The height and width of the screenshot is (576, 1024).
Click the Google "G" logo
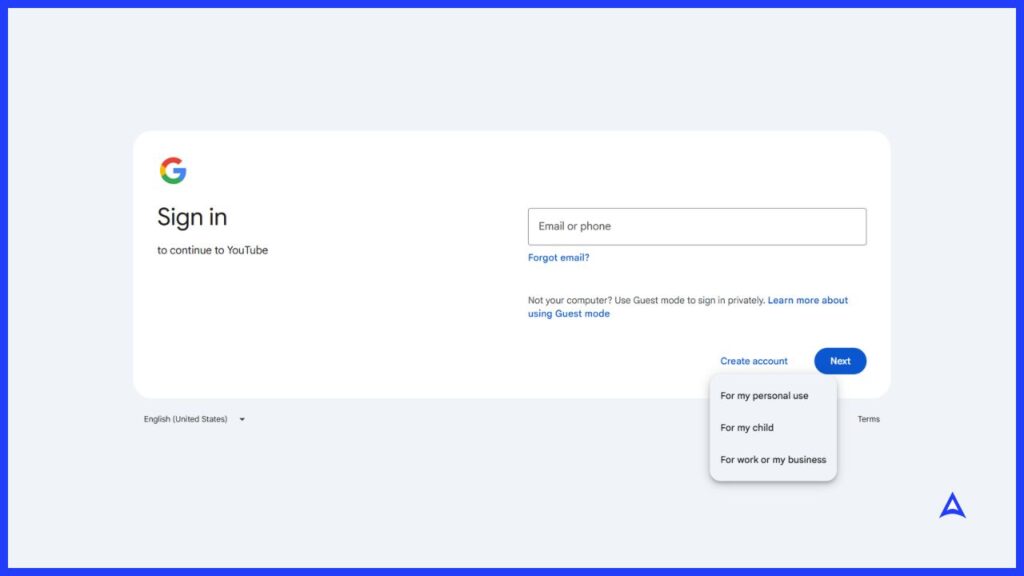coord(173,171)
